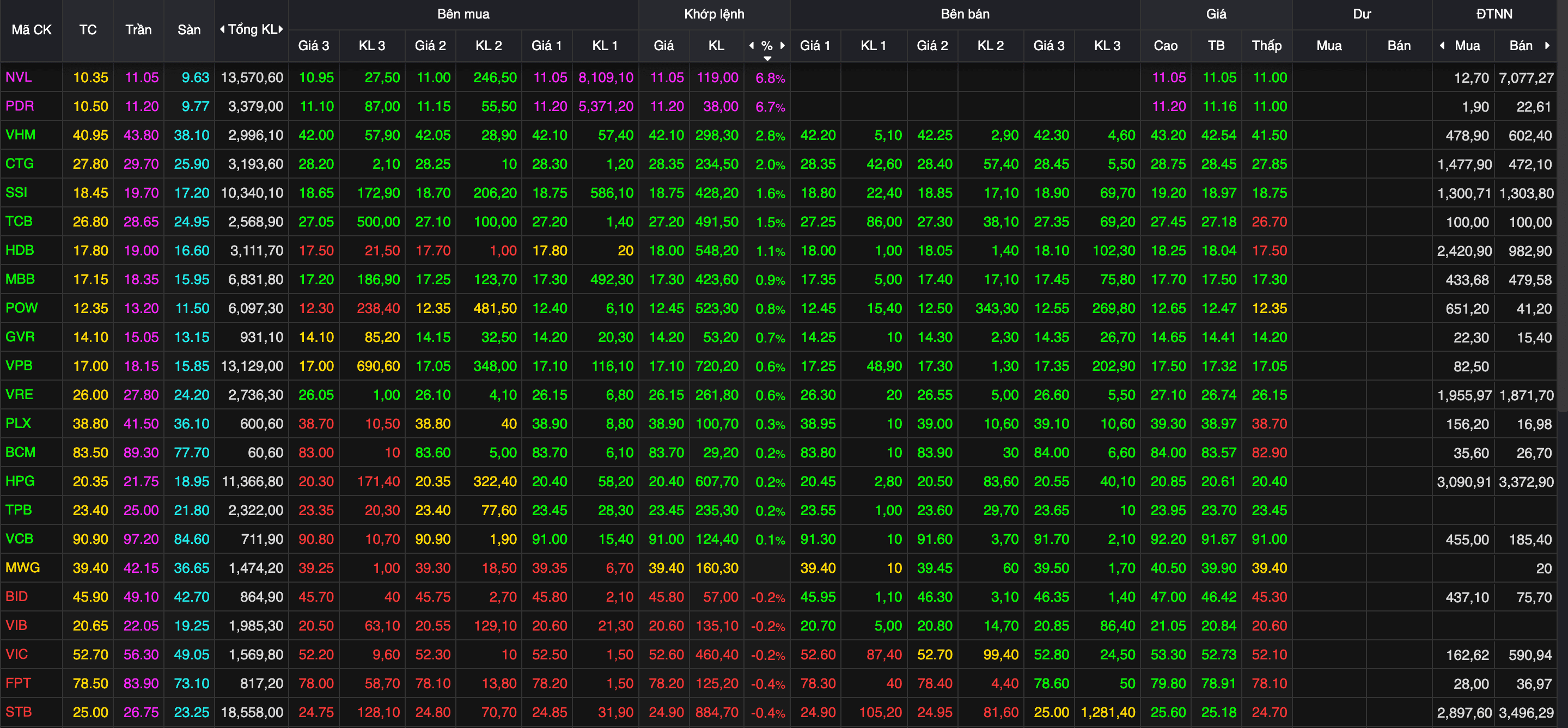Open stock symbol VHM
This screenshot has width=1568, height=728.
coord(20,135)
